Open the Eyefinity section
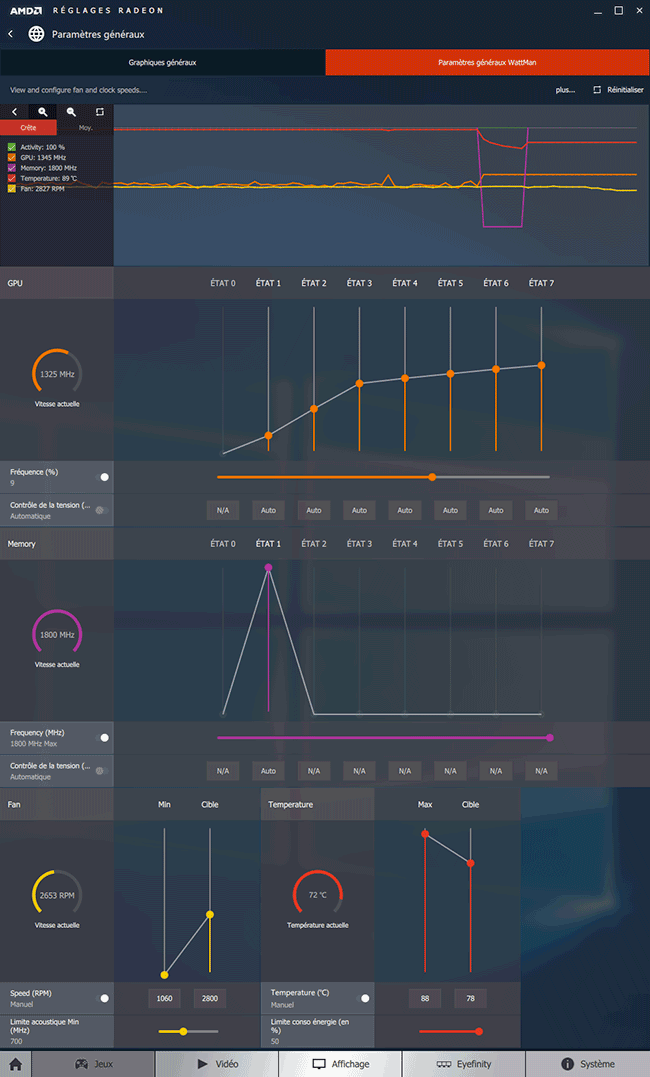This screenshot has height=1077, width=650. (464, 1064)
